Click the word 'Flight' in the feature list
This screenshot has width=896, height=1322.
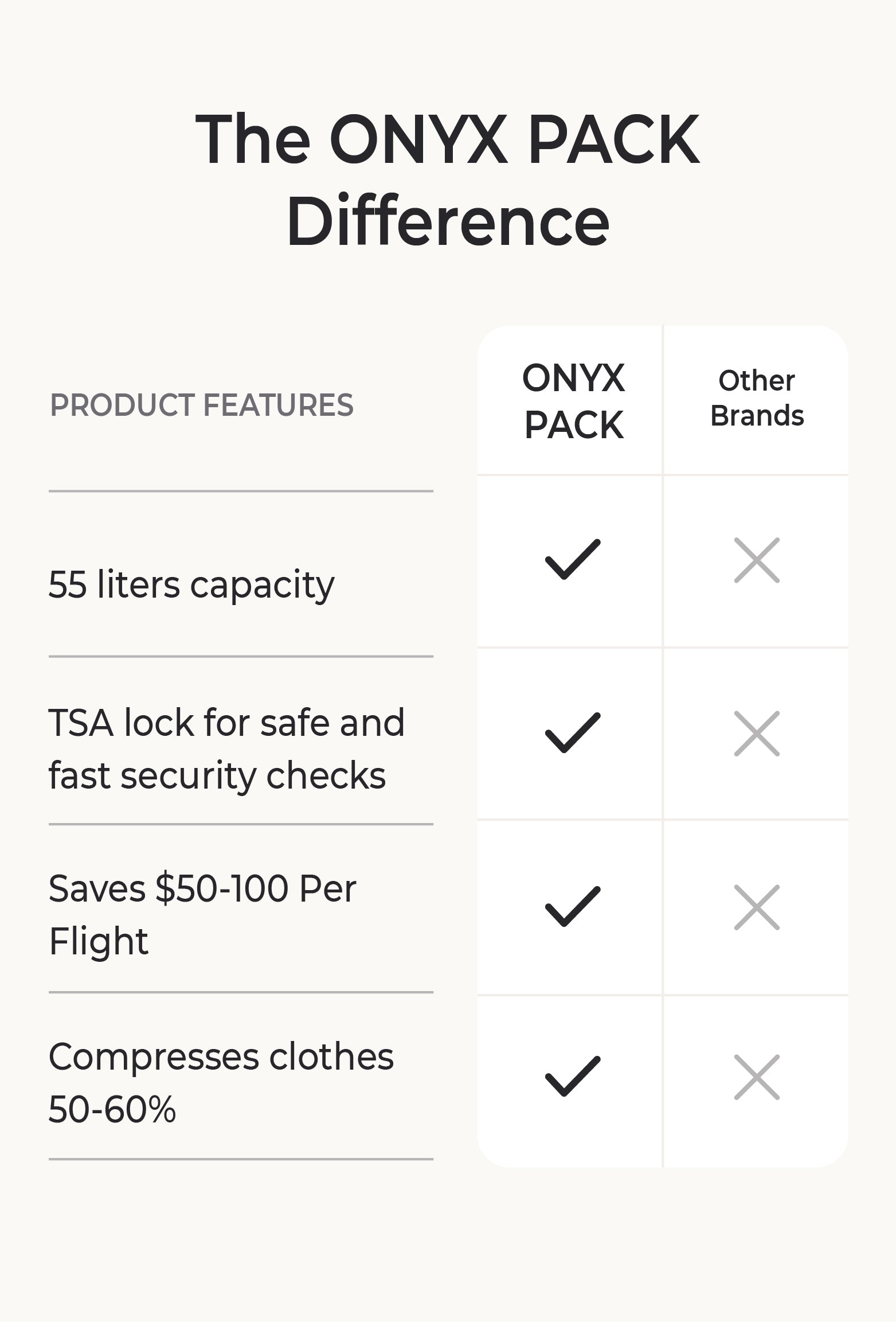[99, 941]
